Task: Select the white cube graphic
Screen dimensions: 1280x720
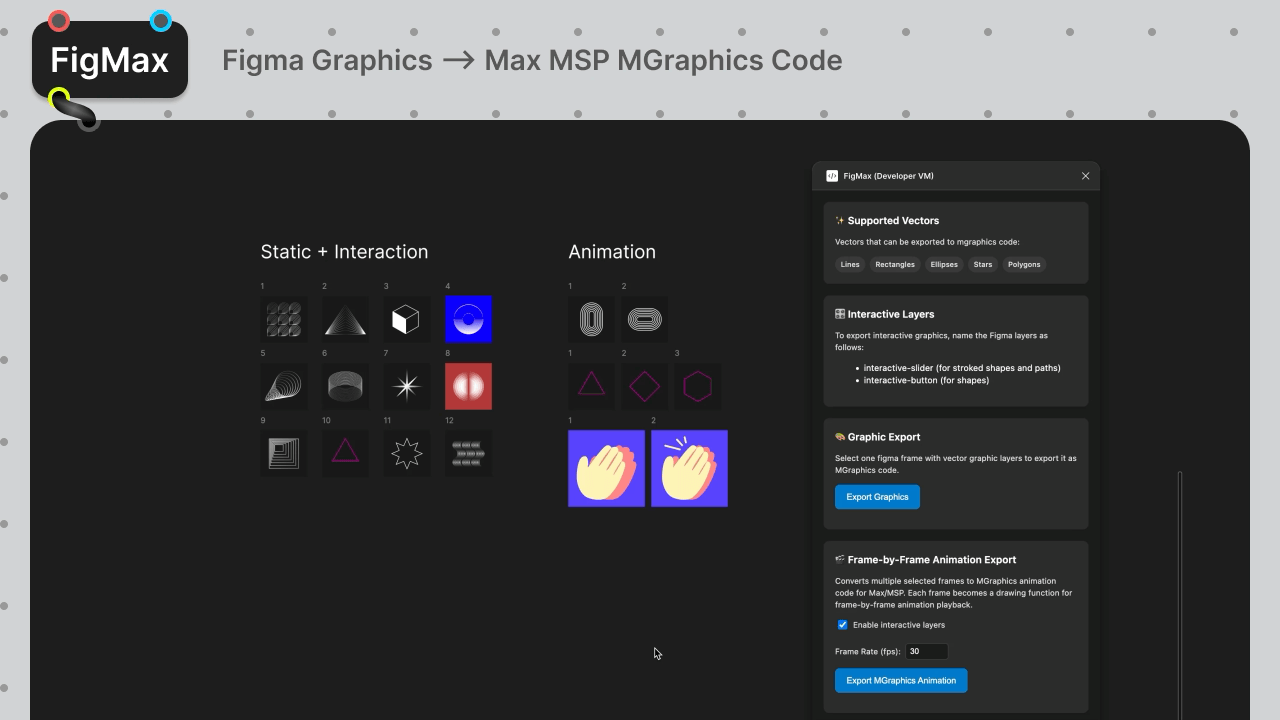Action: point(407,320)
